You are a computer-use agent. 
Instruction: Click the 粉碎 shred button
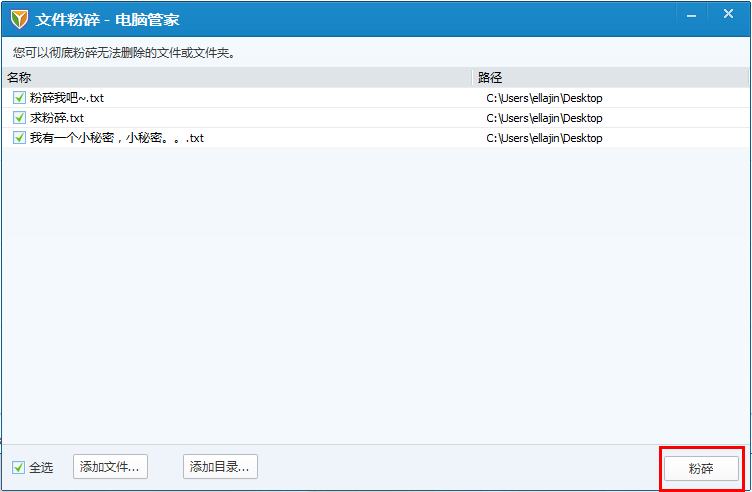(x=701, y=469)
